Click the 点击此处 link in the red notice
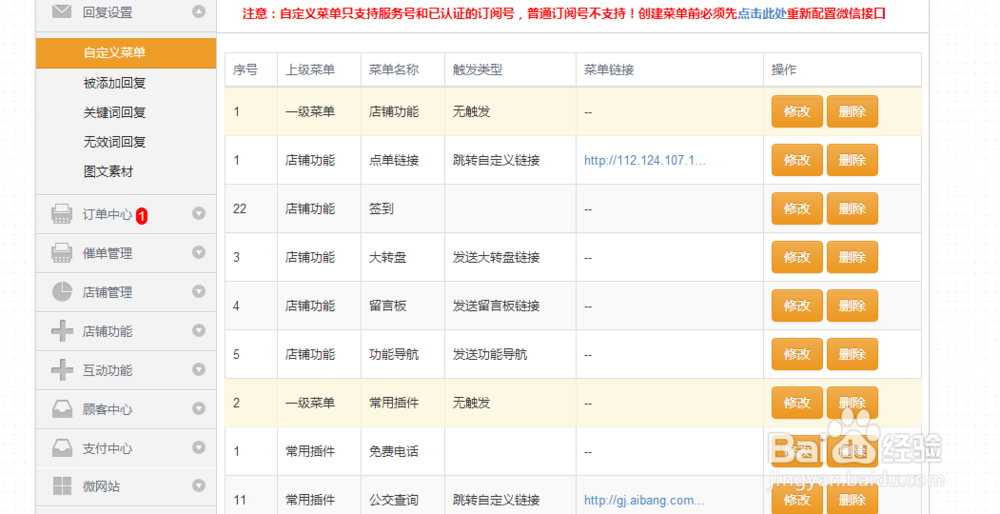Viewport: 1000px width, 514px height. (762, 13)
